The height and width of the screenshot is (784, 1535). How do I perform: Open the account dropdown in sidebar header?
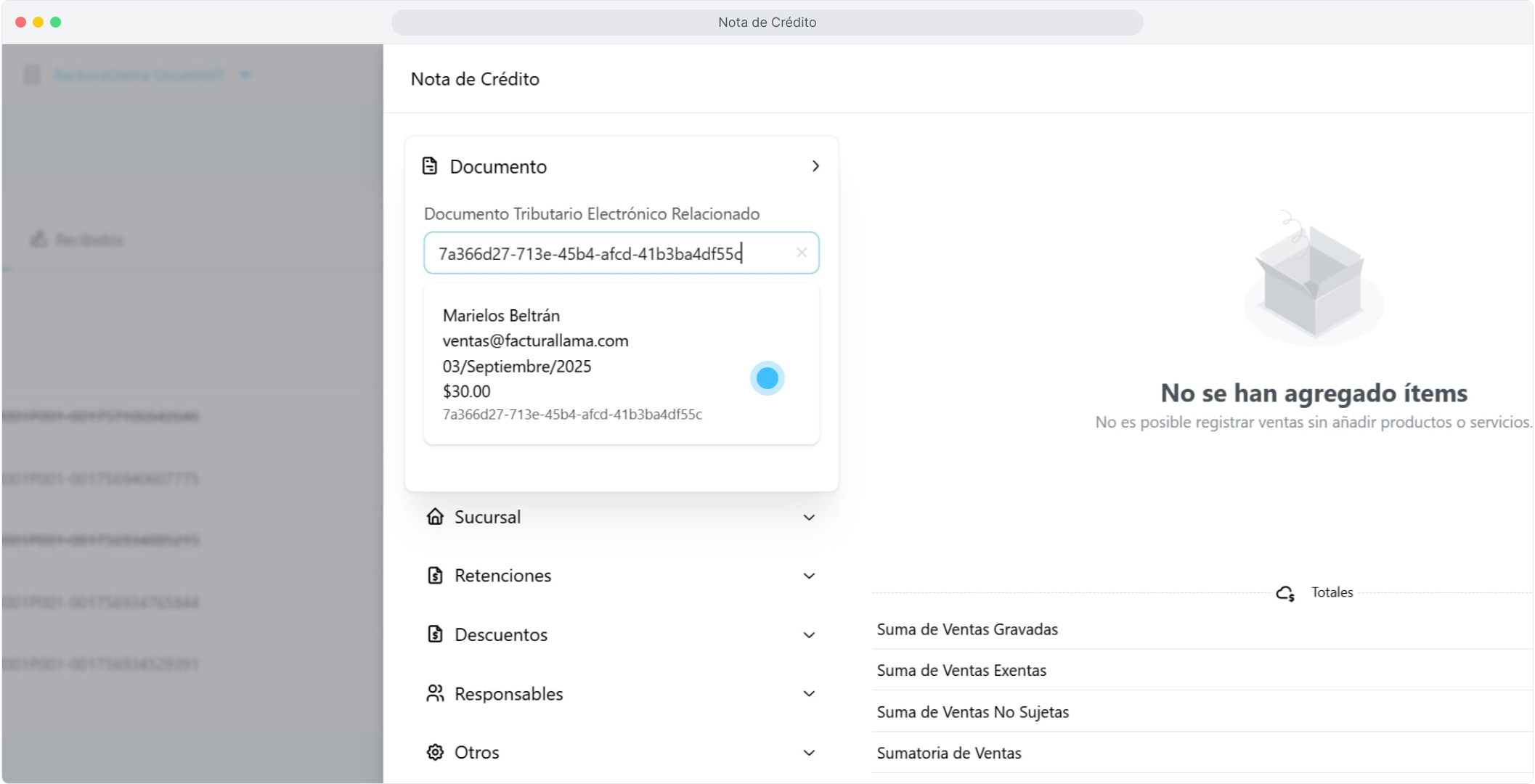[x=245, y=75]
